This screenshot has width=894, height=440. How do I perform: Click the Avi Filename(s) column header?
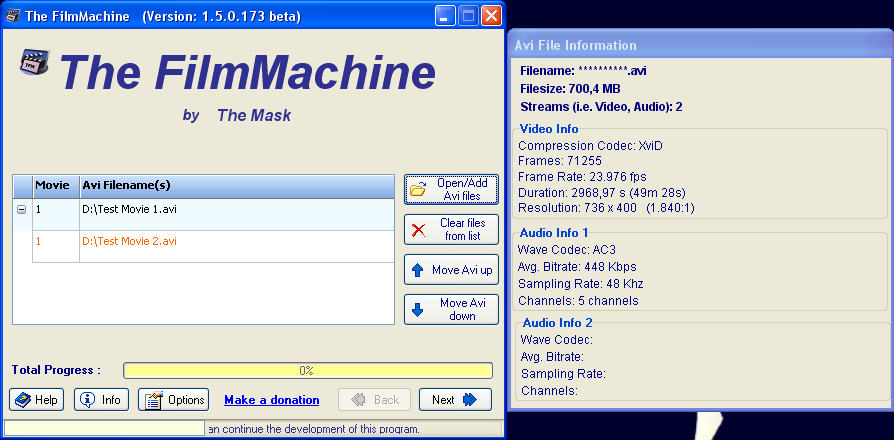click(237, 186)
